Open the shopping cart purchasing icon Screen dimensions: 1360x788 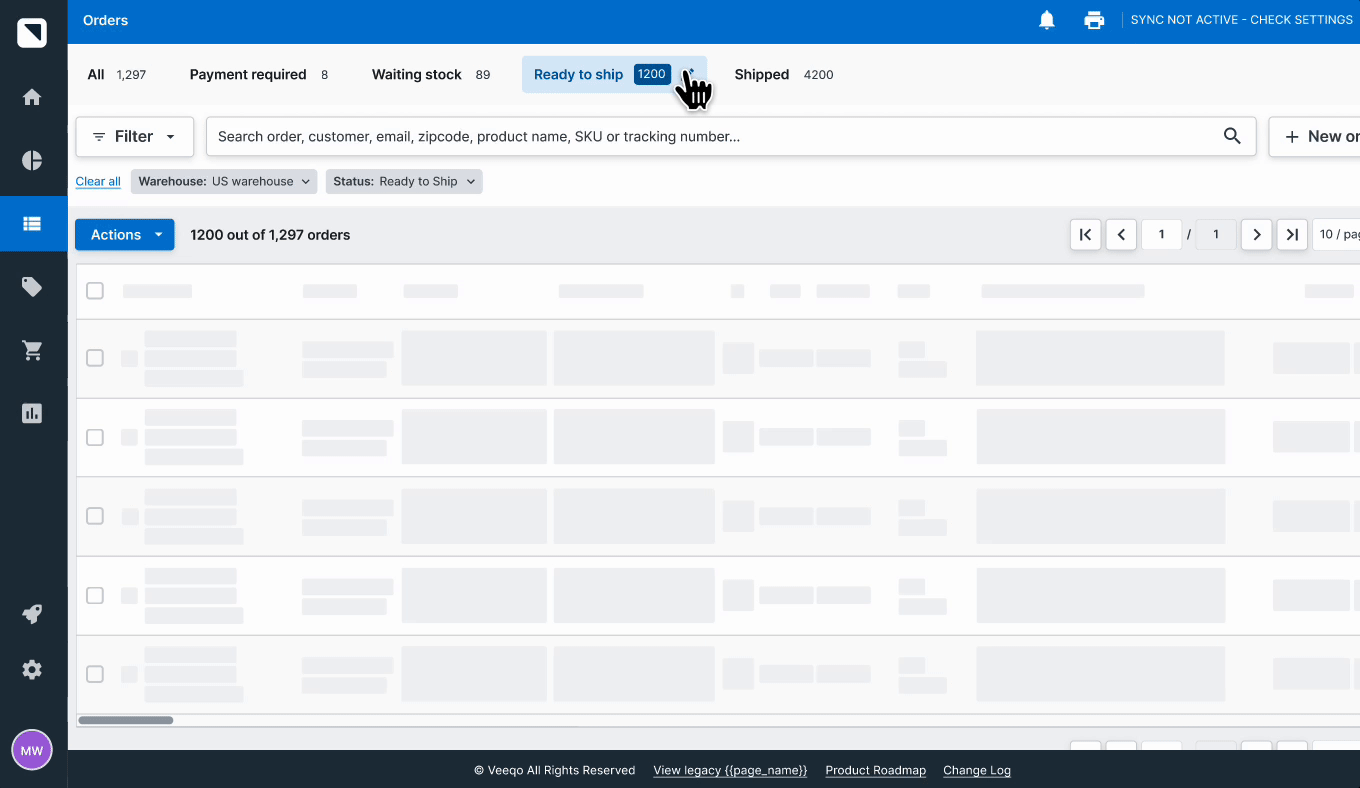tap(32, 350)
